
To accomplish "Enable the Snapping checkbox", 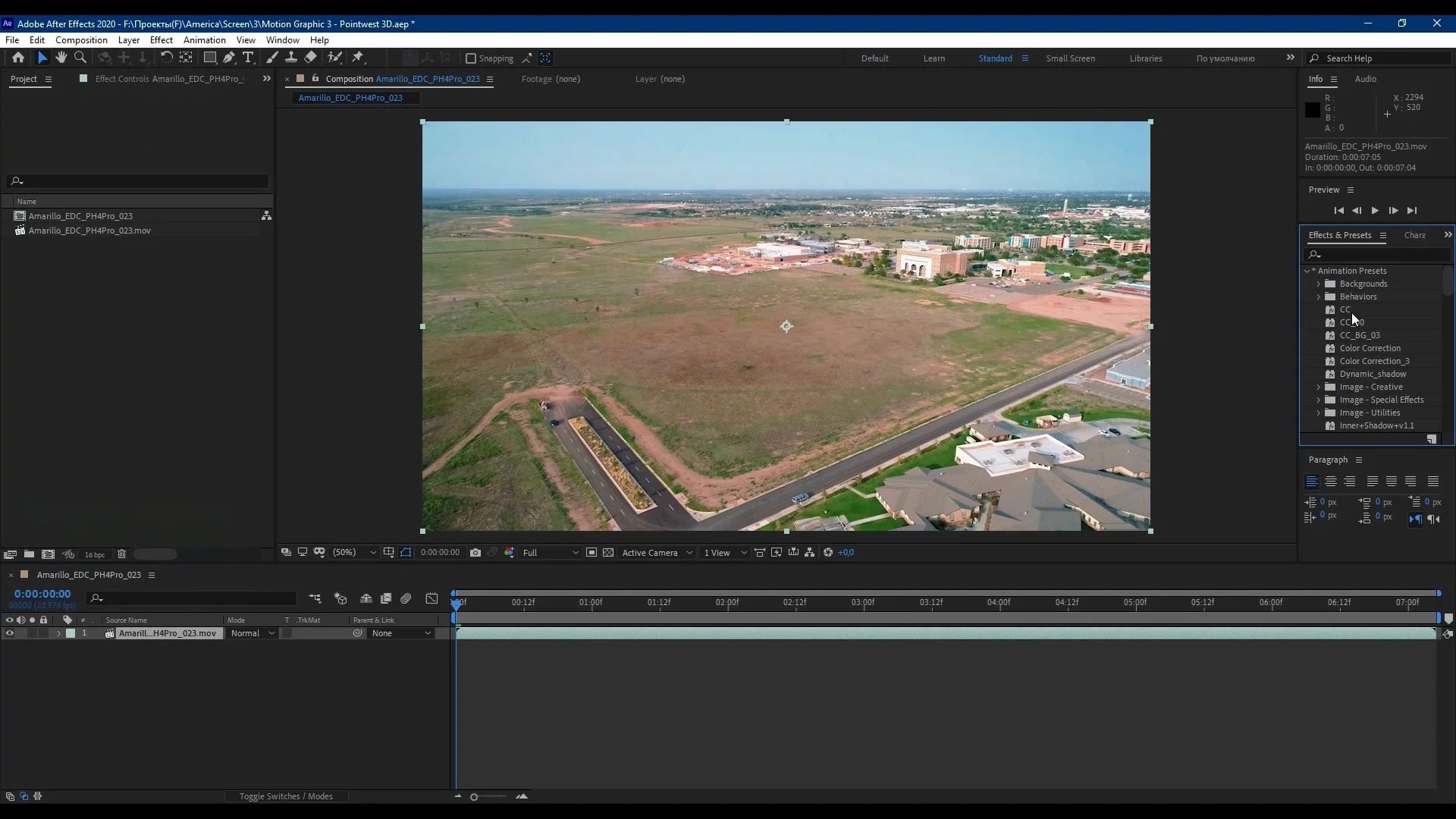I will 471,58.
